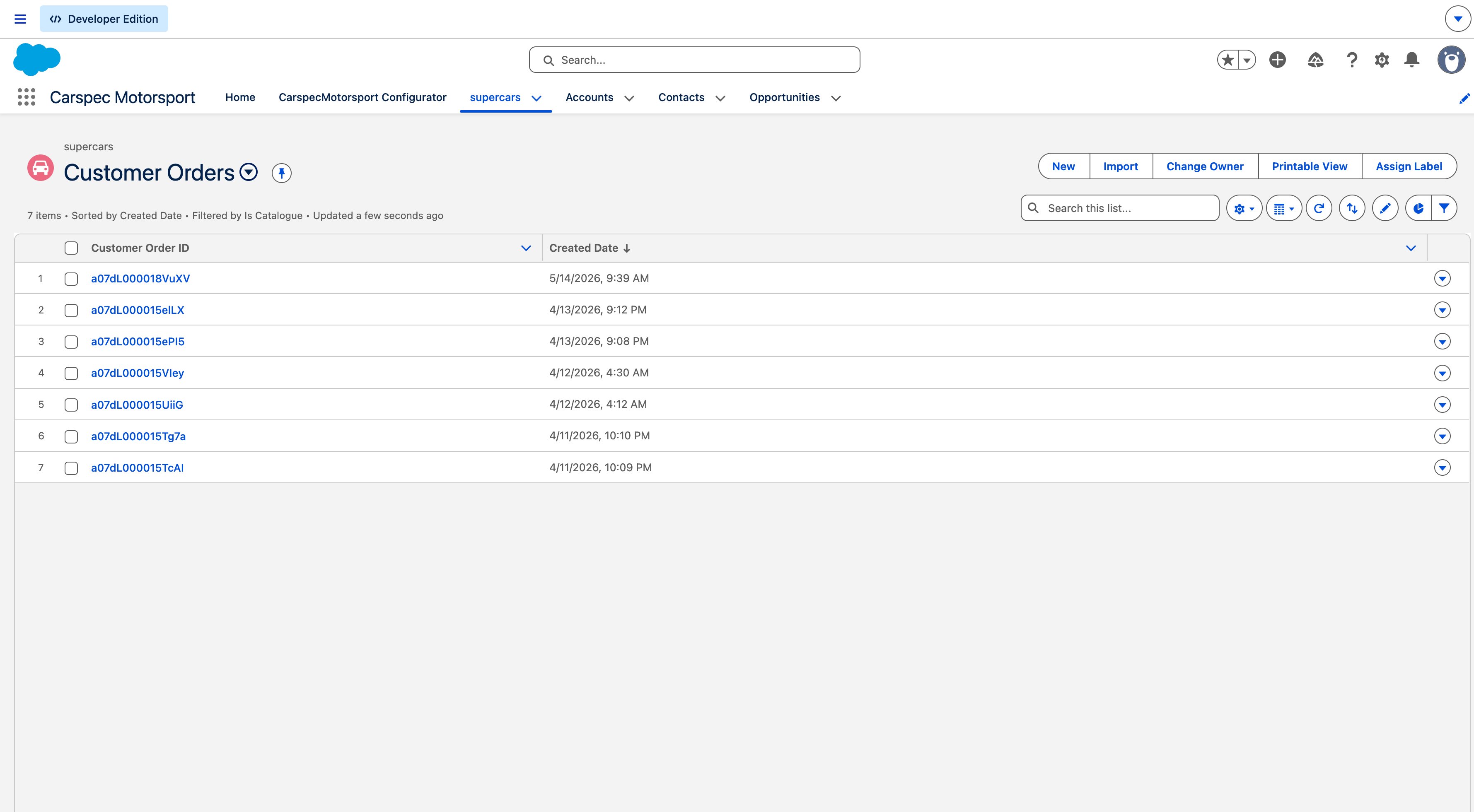Viewport: 1474px width, 812px height.
Task: Click the pencil icon to personalize the nav bar
Action: point(1464,99)
